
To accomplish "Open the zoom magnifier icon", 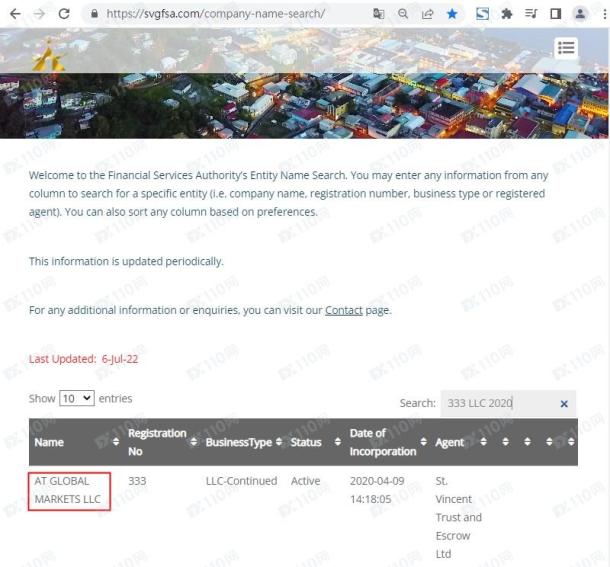I will (403, 14).
